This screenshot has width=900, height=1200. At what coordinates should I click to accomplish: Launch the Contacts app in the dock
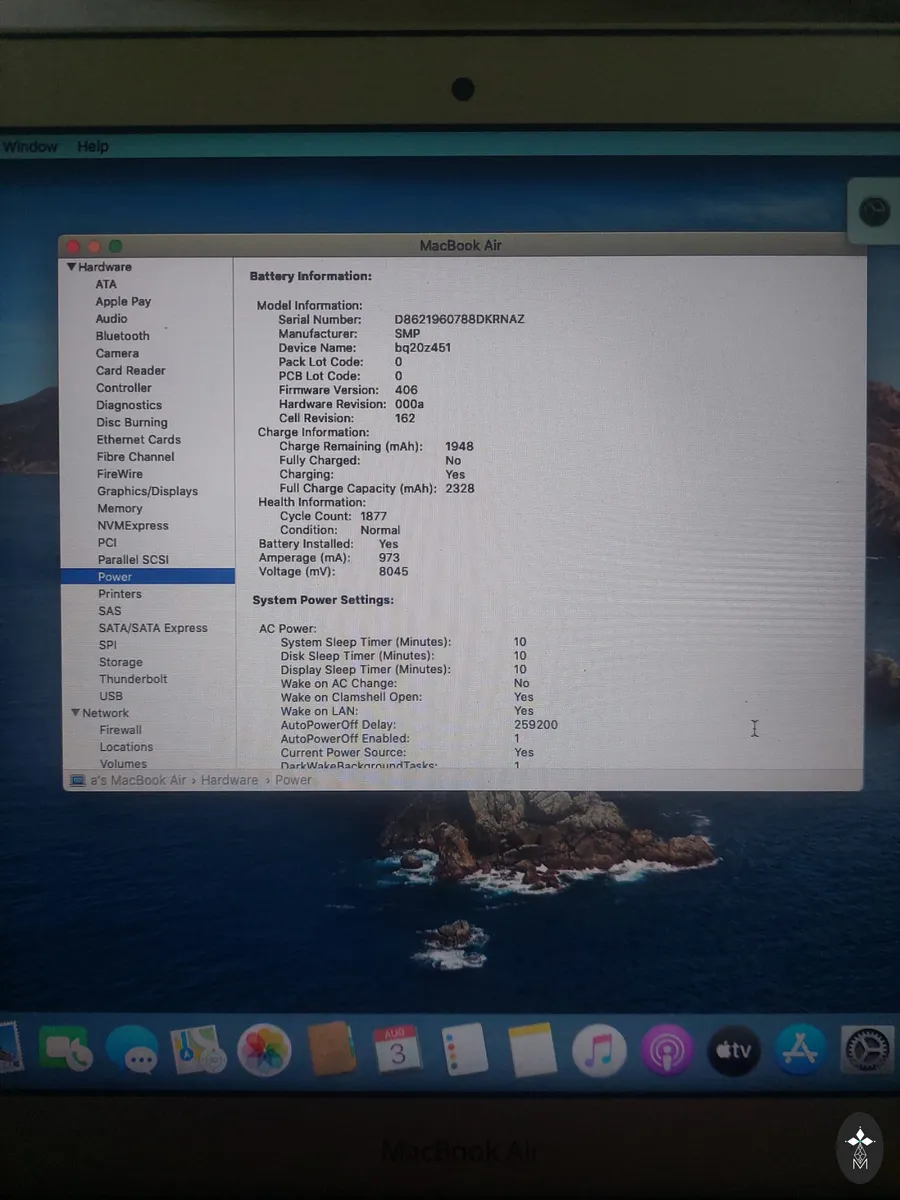[331, 1049]
